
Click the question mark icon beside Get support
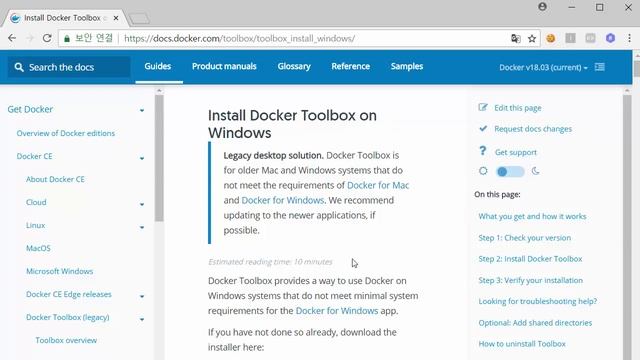click(482, 151)
